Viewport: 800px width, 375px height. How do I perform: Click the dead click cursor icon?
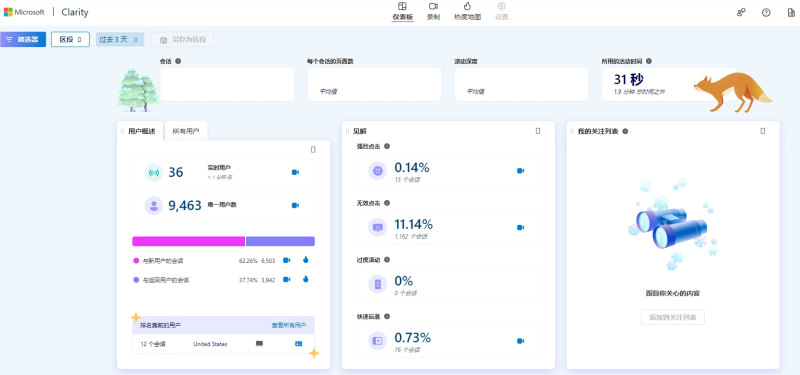point(378,227)
